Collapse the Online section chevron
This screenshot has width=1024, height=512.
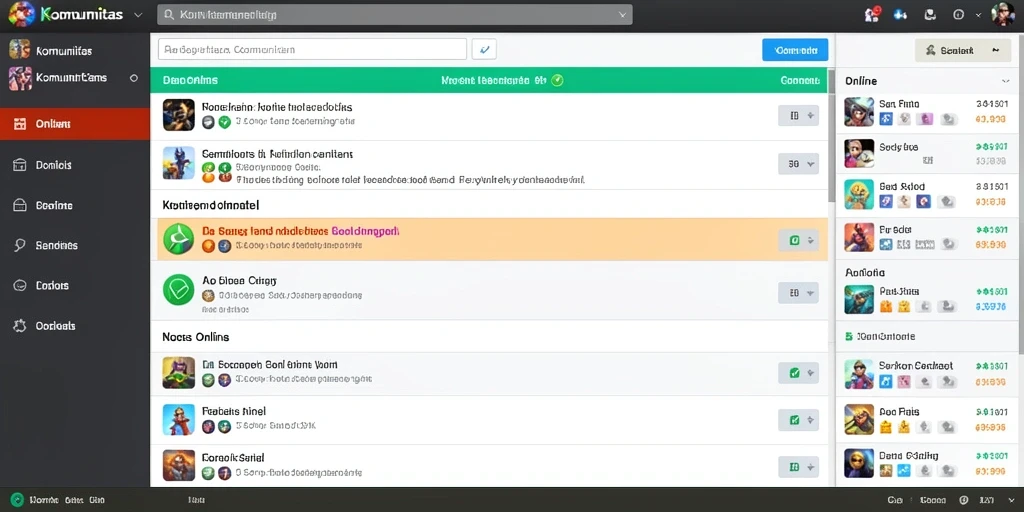1005,81
